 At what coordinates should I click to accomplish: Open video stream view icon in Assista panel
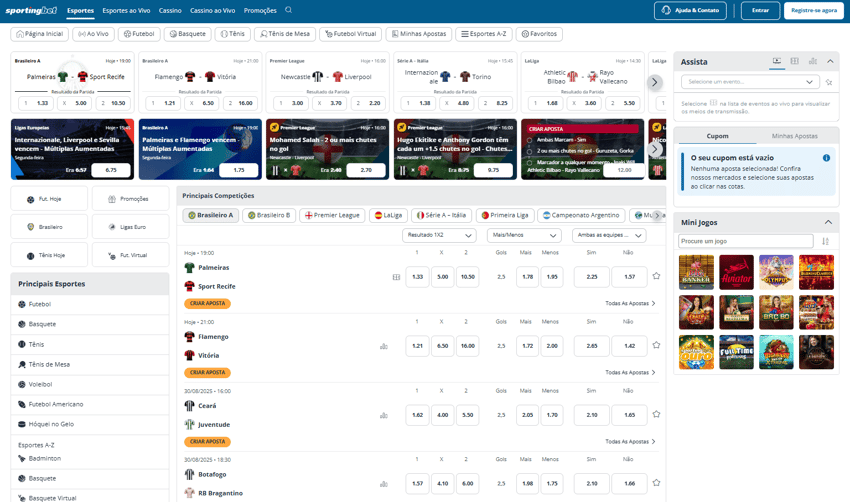pos(777,61)
